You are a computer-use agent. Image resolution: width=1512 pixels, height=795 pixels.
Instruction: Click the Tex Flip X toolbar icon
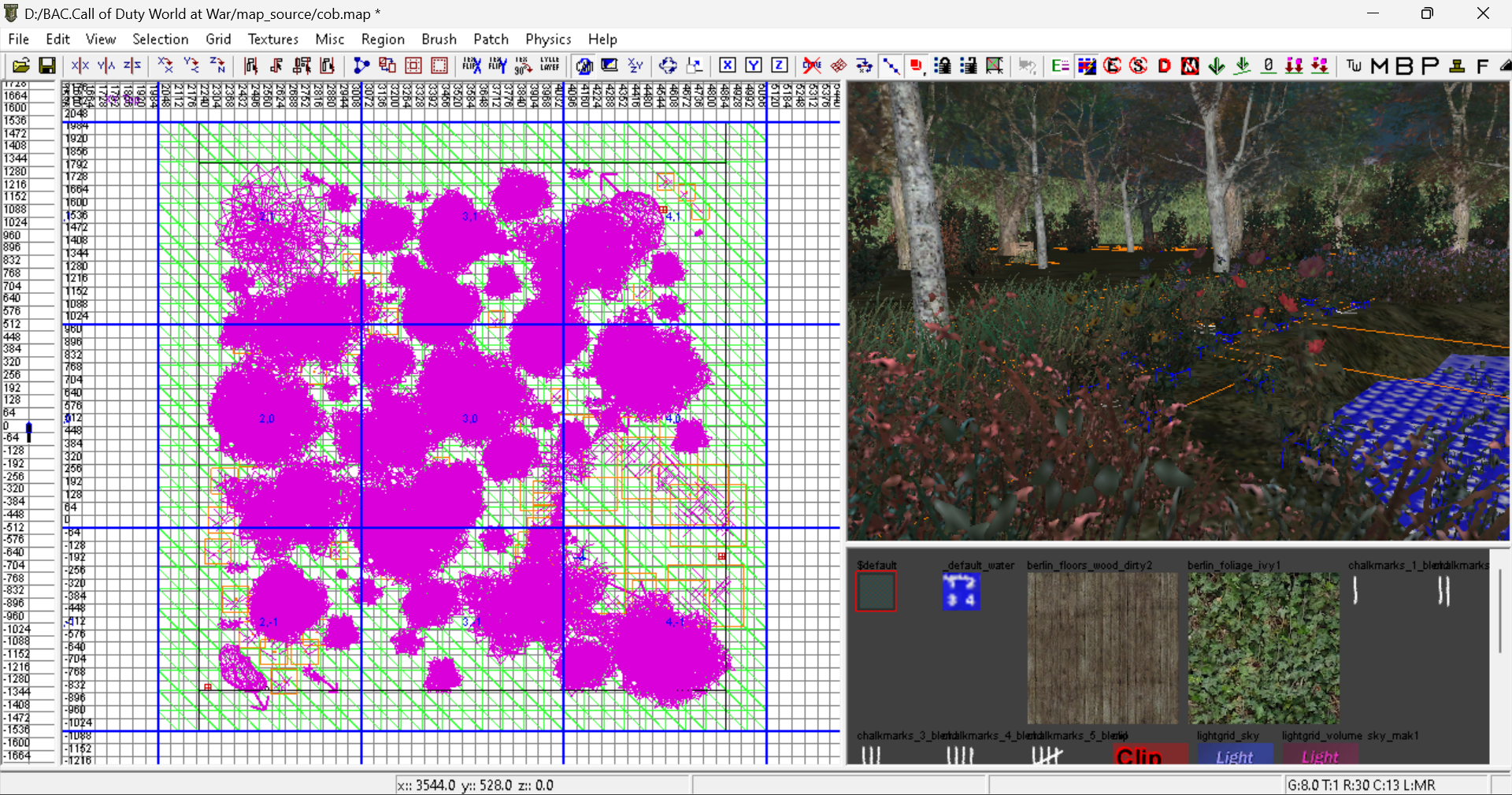pyautogui.click(x=472, y=66)
